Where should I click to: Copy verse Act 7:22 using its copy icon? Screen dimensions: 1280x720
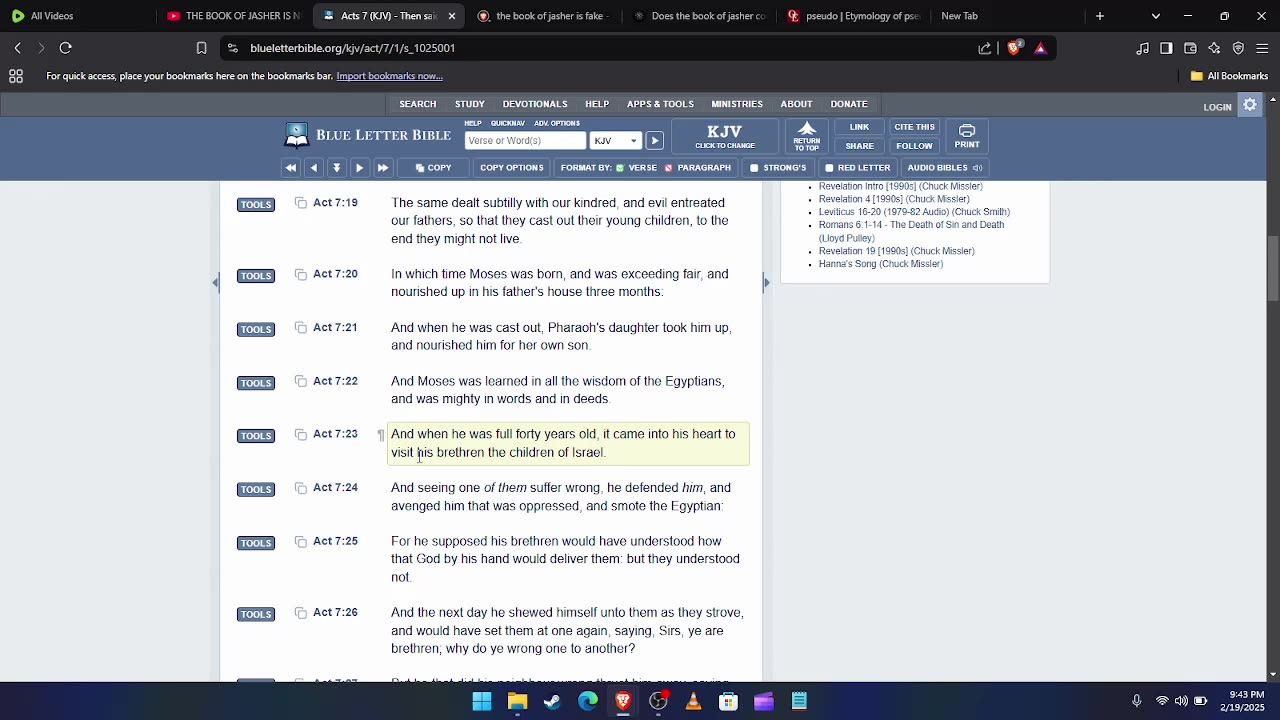301,381
